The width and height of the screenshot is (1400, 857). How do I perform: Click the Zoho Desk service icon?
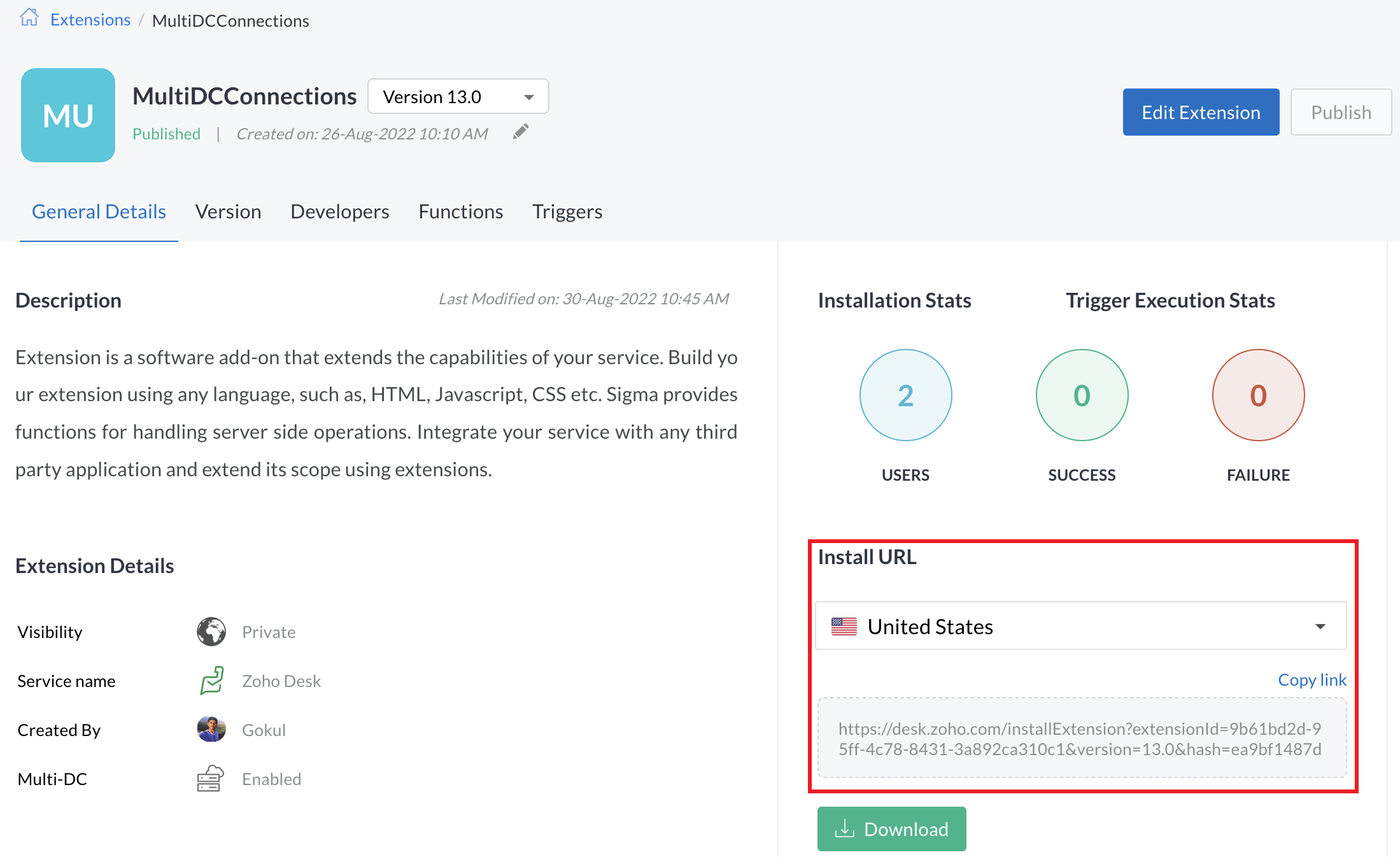211,681
